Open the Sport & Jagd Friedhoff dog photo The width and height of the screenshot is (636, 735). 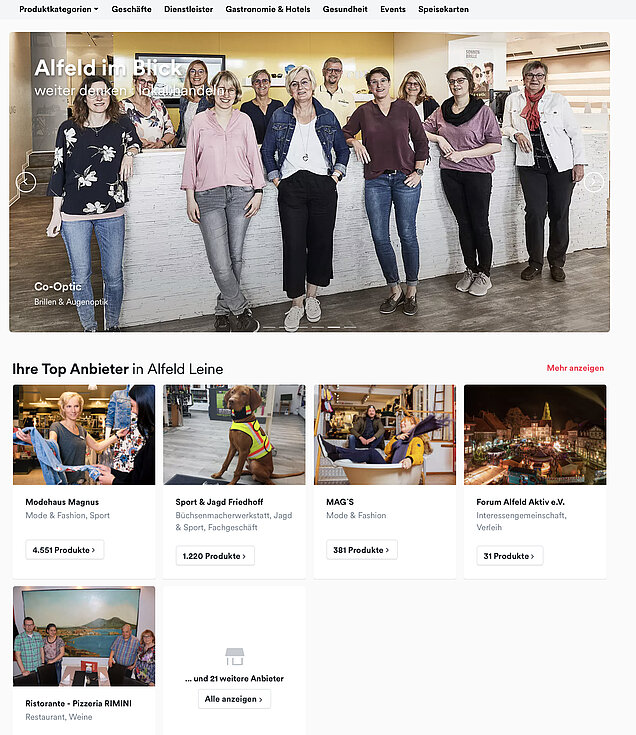(x=234, y=435)
